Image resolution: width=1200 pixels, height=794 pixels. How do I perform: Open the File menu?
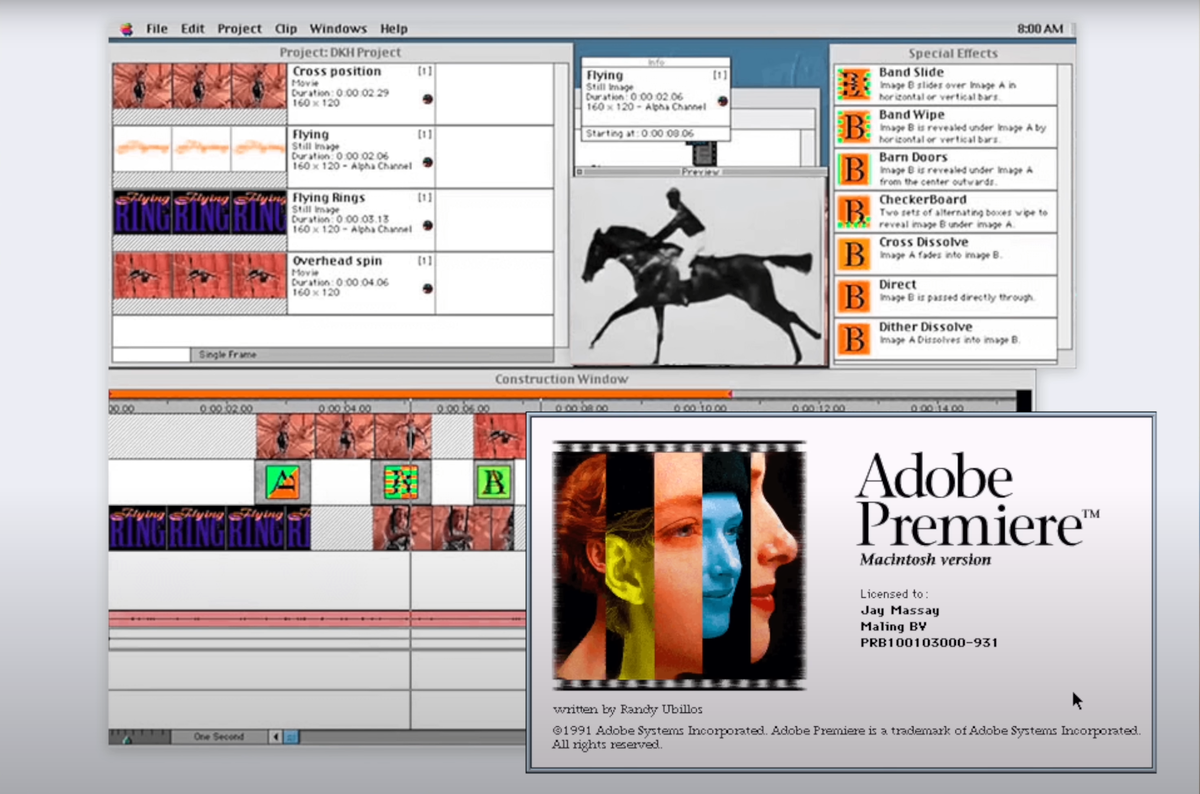click(157, 29)
